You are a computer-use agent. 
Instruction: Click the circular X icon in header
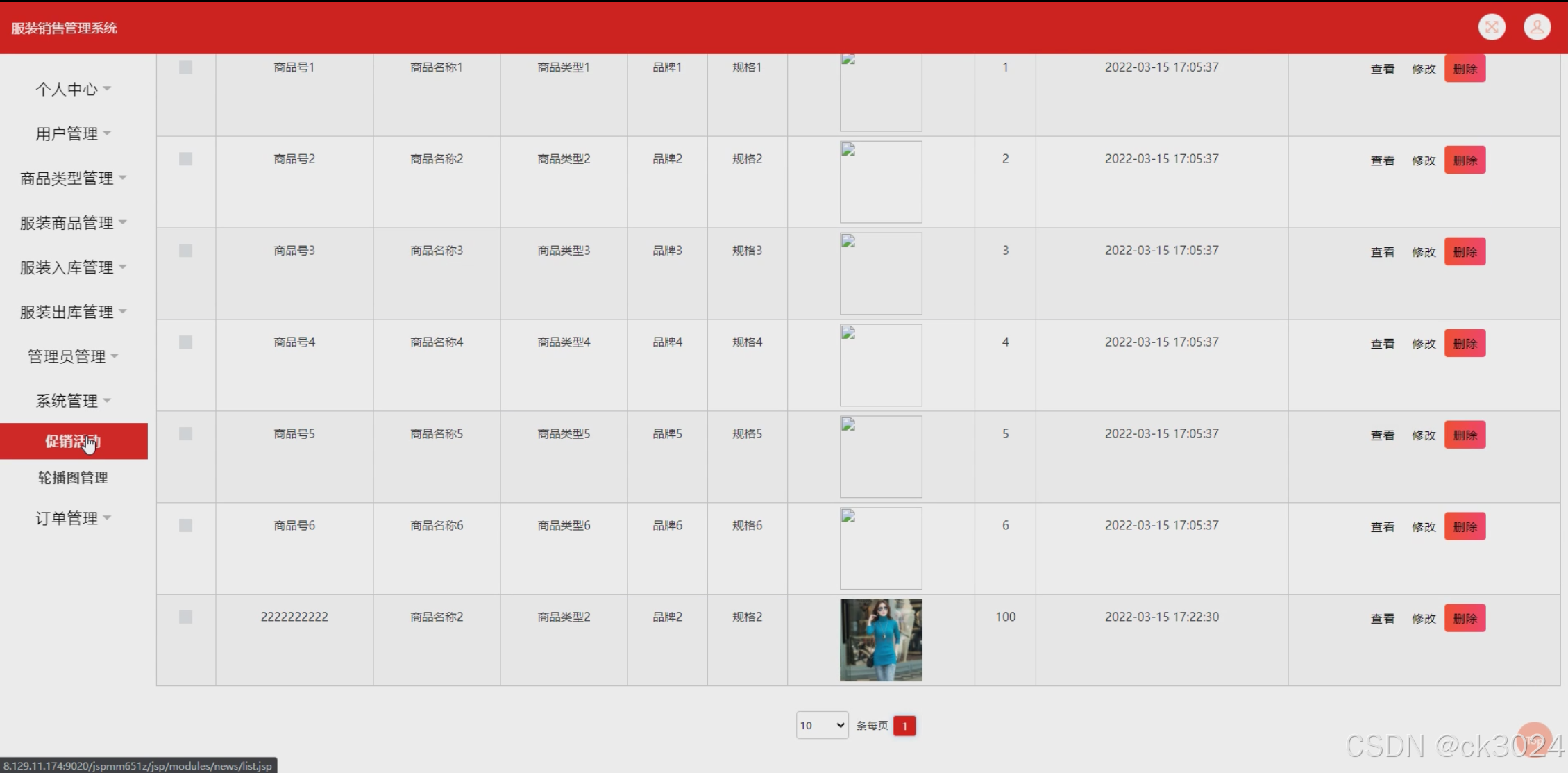[1492, 27]
